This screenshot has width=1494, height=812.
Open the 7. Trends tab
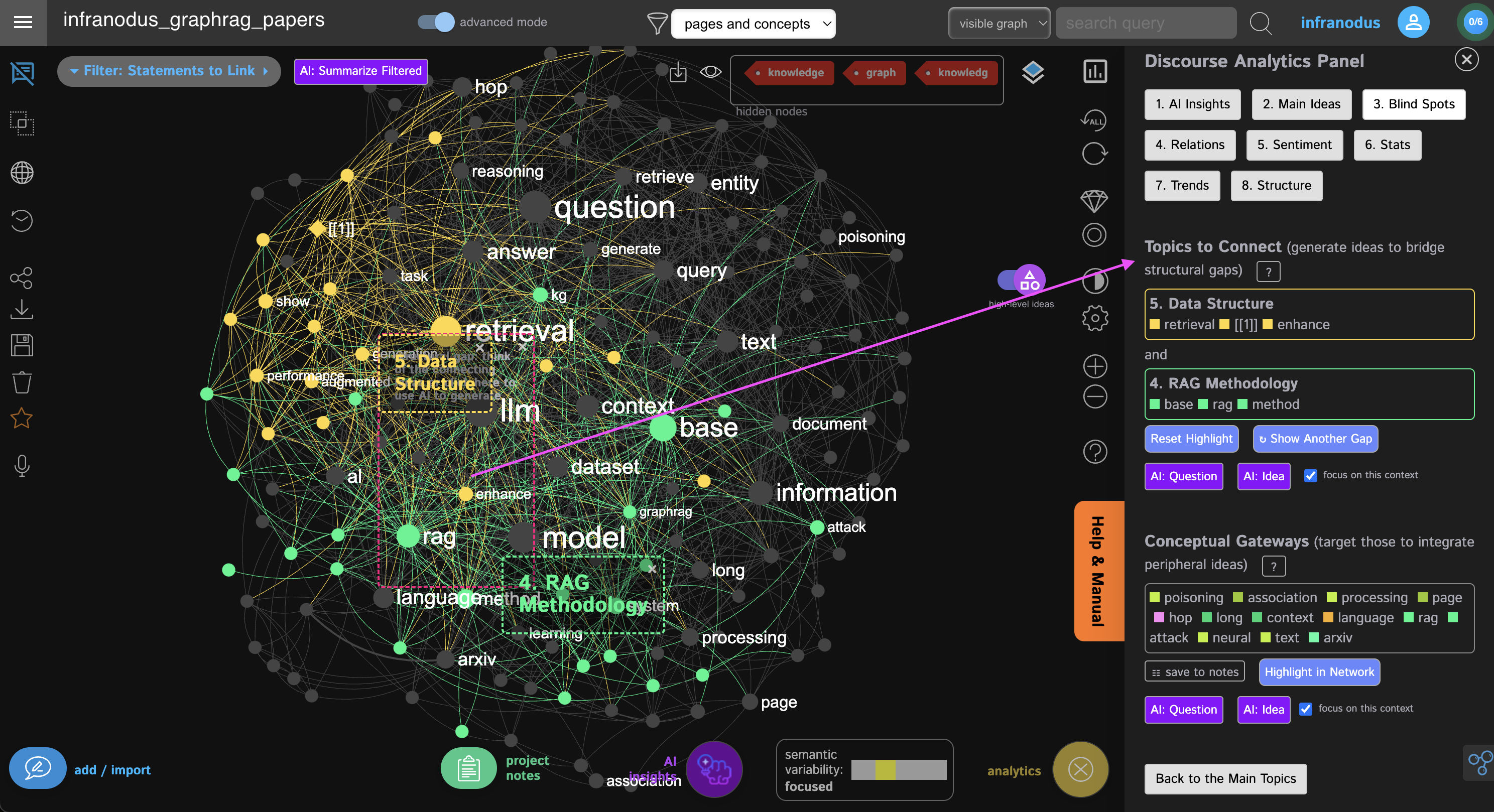(1182, 186)
